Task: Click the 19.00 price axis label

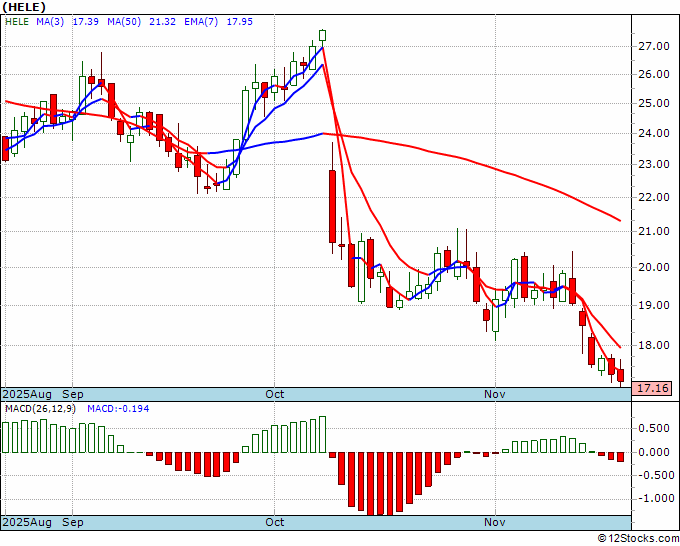Action: coord(654,305)
